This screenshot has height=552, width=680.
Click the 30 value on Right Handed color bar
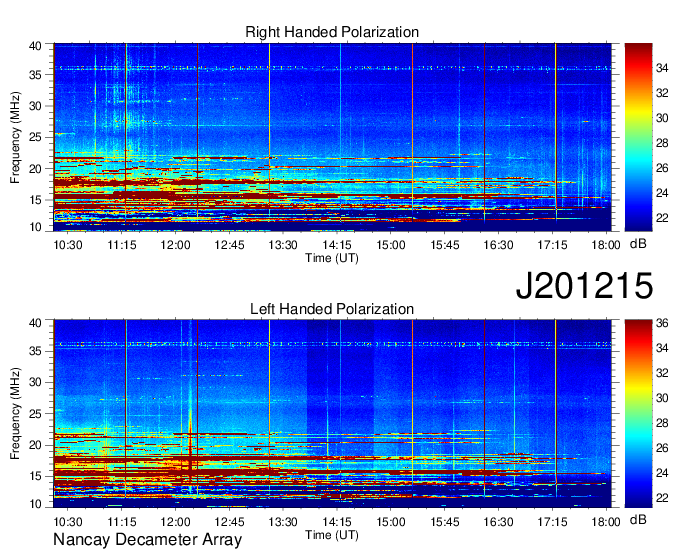662,118
